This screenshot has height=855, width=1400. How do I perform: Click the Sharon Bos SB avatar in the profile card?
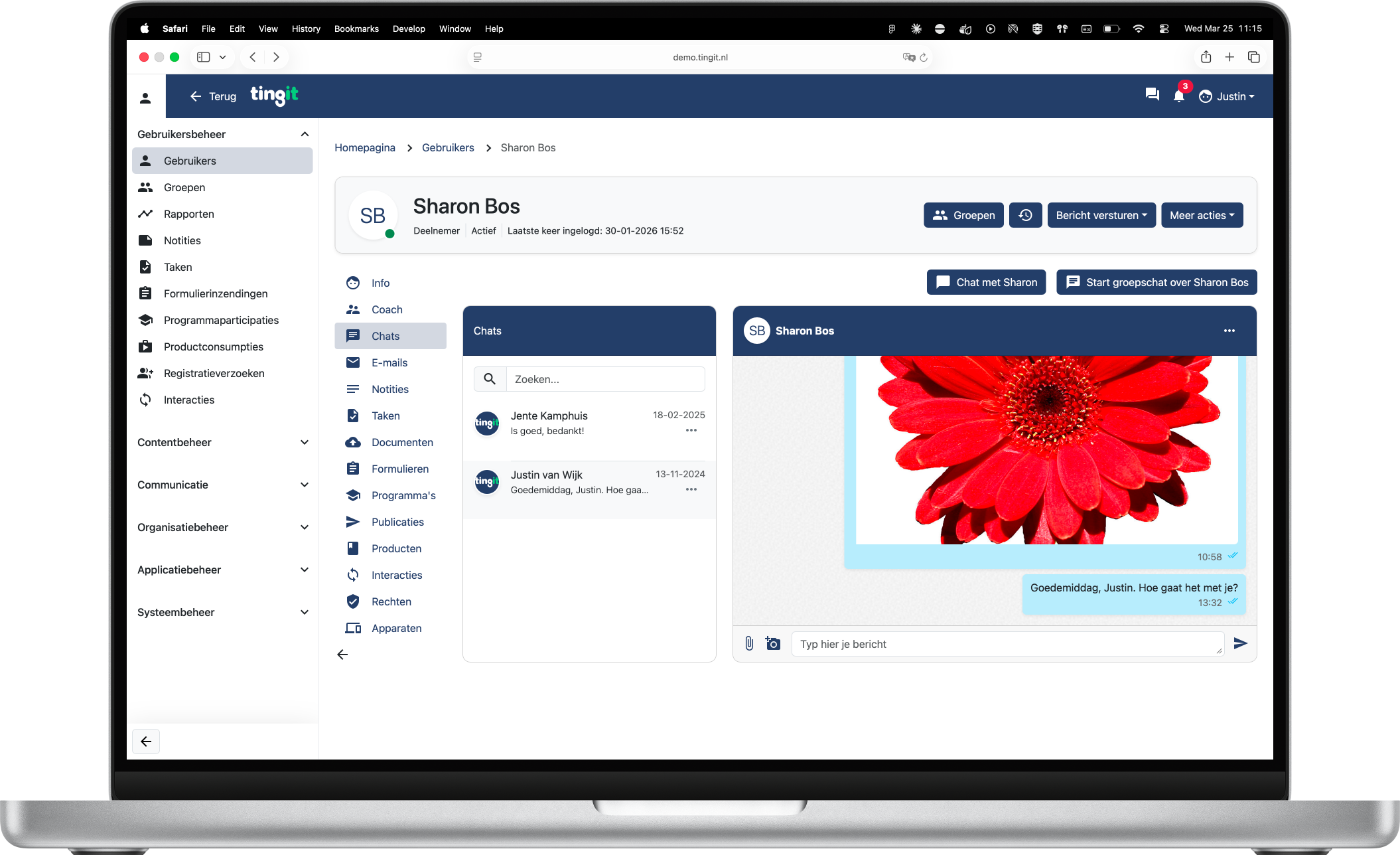pyautogui.click(x=372, y=215)
